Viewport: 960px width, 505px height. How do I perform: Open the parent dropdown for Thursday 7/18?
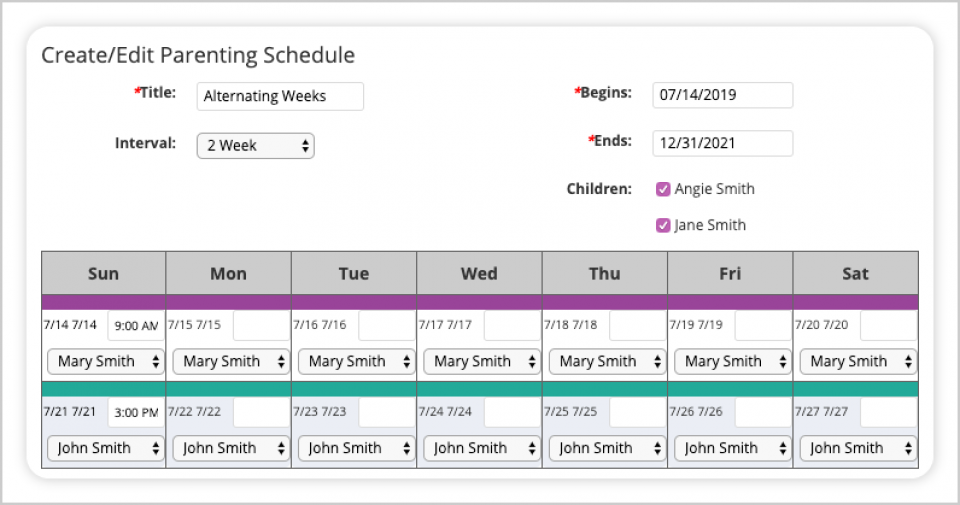click(607, 361)
